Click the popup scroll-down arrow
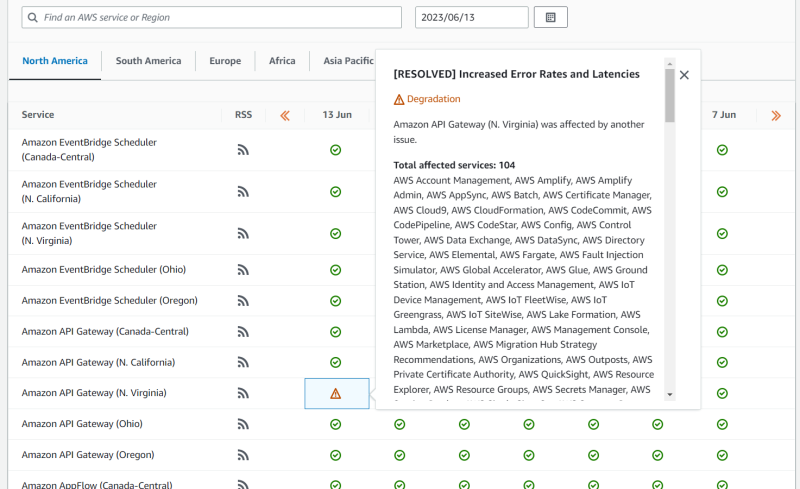The image size is (800, 489). point(670,395)
